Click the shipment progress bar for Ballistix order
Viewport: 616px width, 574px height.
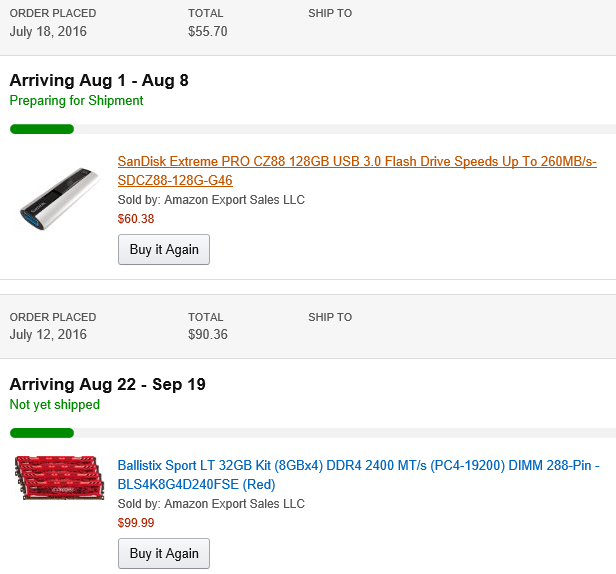click(312, 433)
